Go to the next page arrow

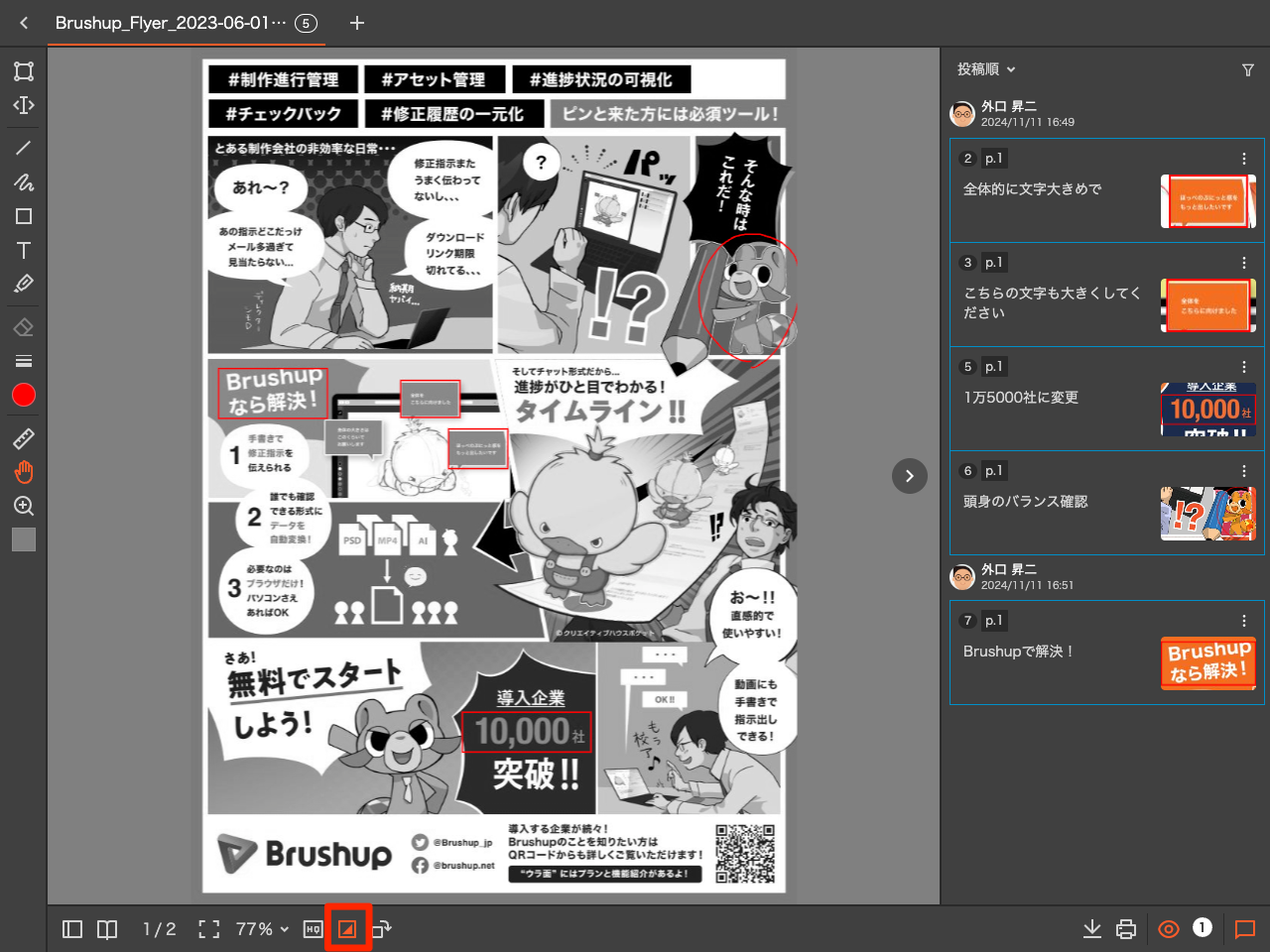tap(910, 476)
